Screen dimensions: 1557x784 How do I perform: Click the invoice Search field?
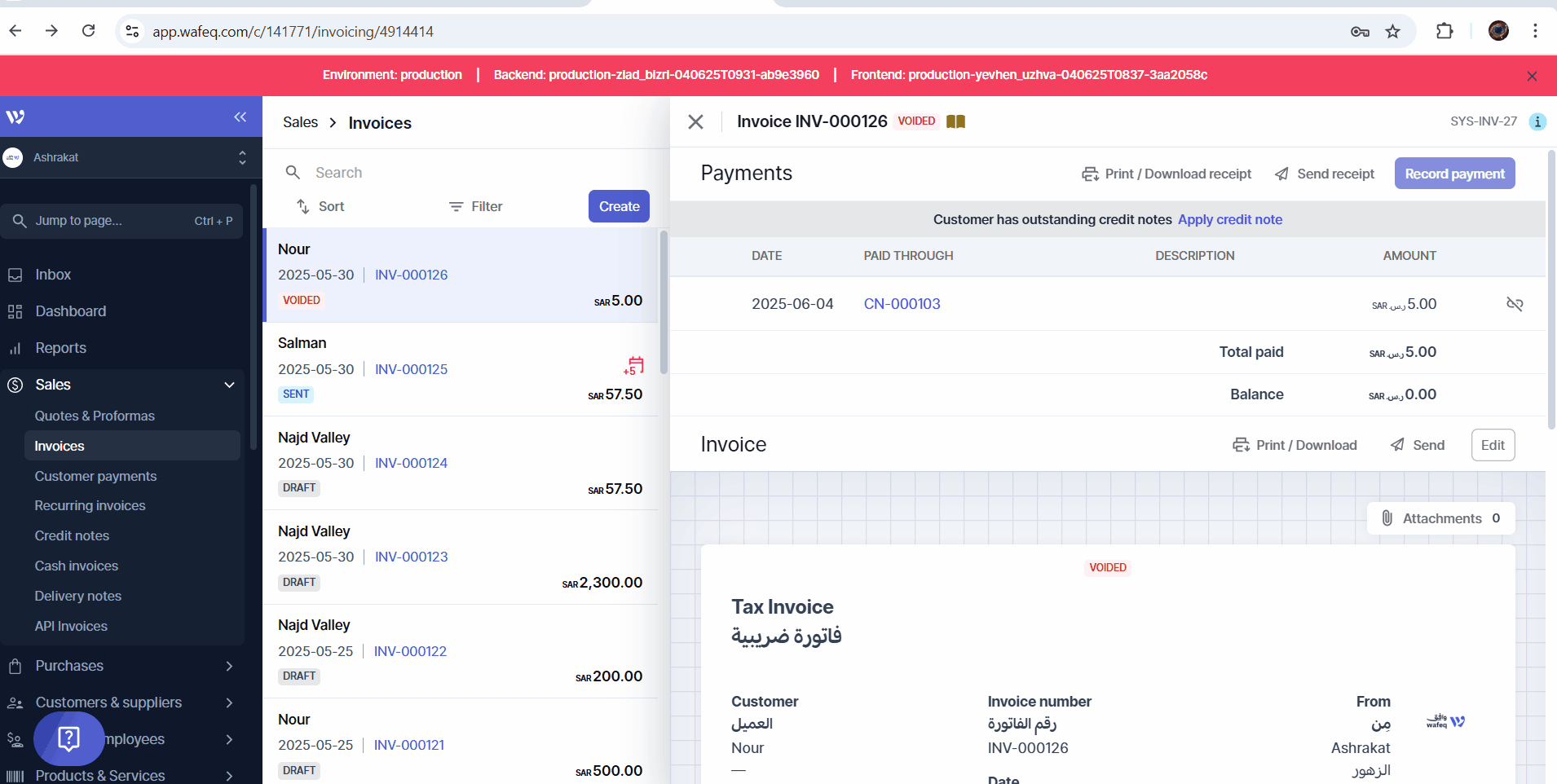coord(473,173)
